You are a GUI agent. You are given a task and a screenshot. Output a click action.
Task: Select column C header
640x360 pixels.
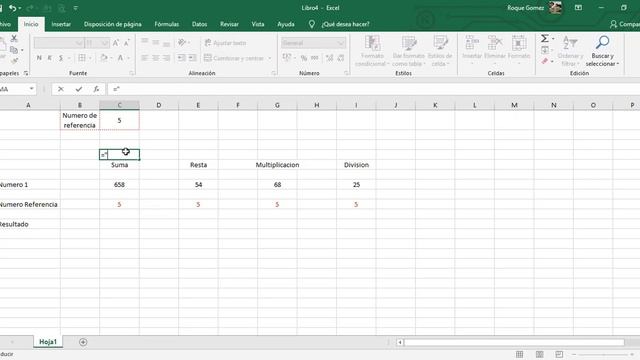tap(119, 105)
